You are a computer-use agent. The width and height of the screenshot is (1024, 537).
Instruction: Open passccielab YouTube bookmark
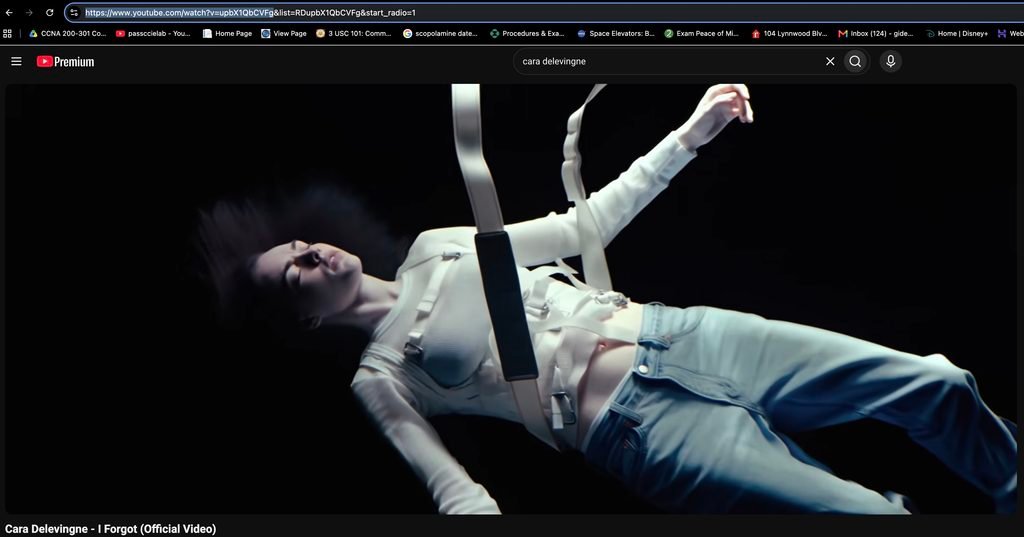tap(153, 33)
